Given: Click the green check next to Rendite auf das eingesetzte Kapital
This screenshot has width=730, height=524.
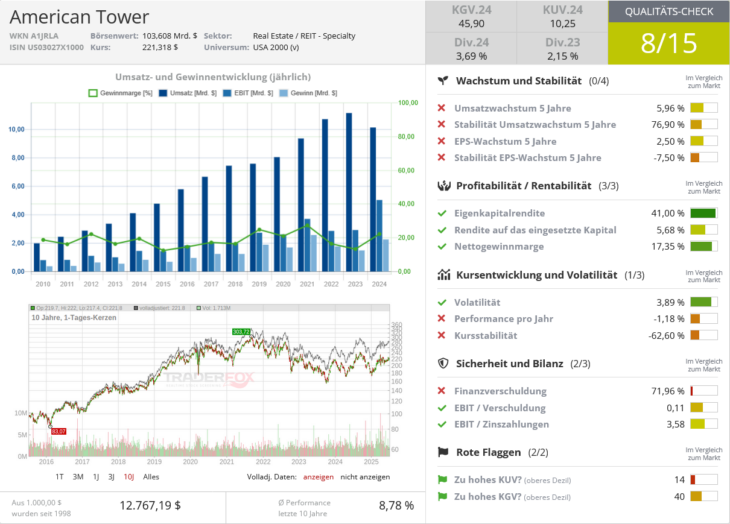Looking at the screenshot, I should click(x=442, y=230).
